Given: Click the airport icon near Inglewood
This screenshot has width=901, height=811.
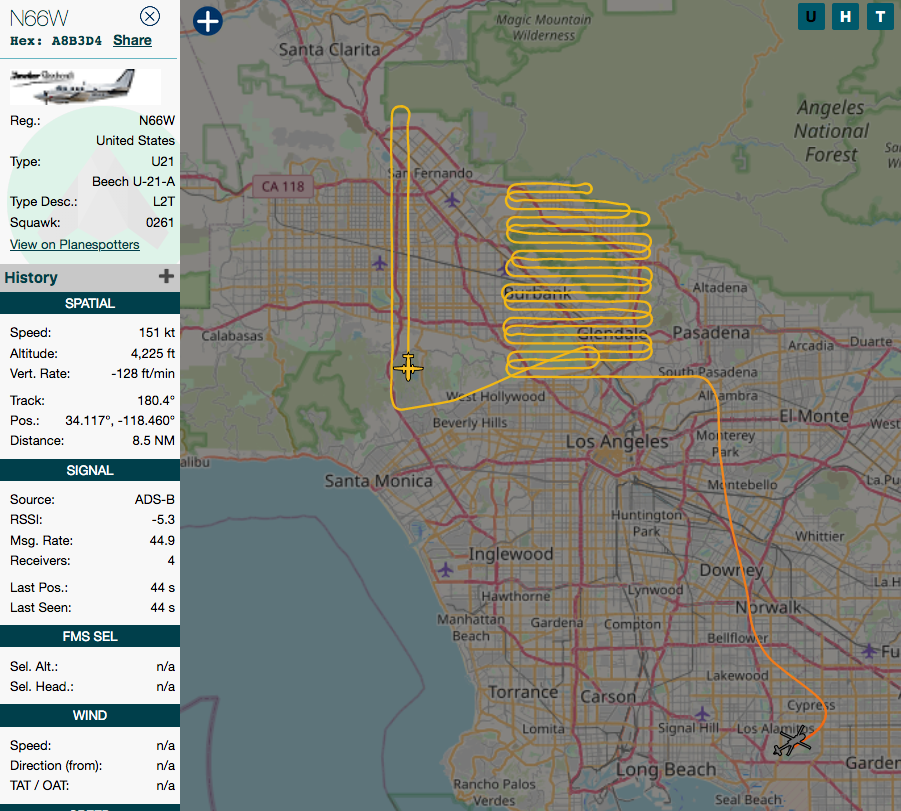Looking at the screenshot, I should click(x=445, y=570).
